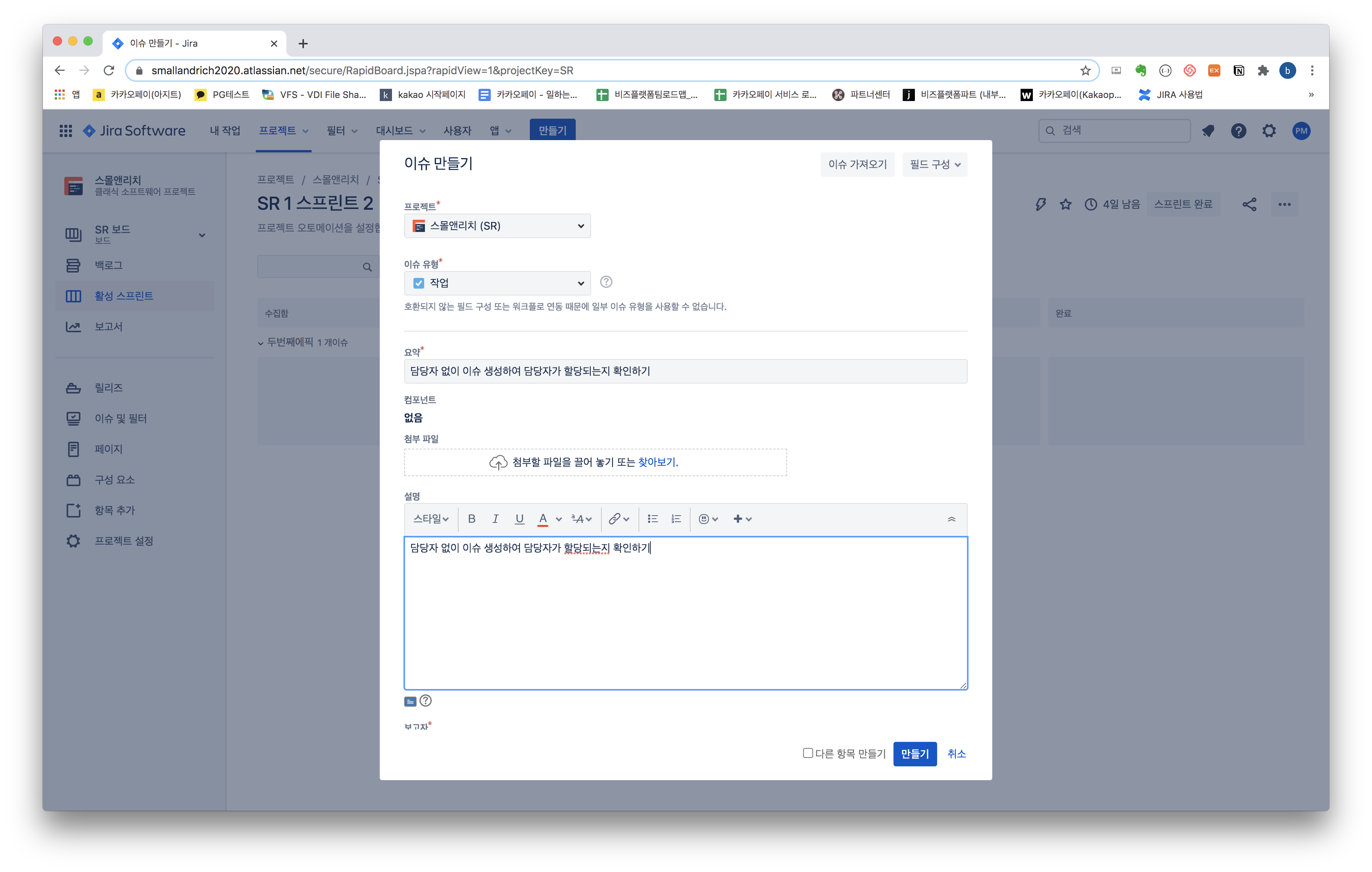Click the 찾아보기 attachment link

point(658,462)
